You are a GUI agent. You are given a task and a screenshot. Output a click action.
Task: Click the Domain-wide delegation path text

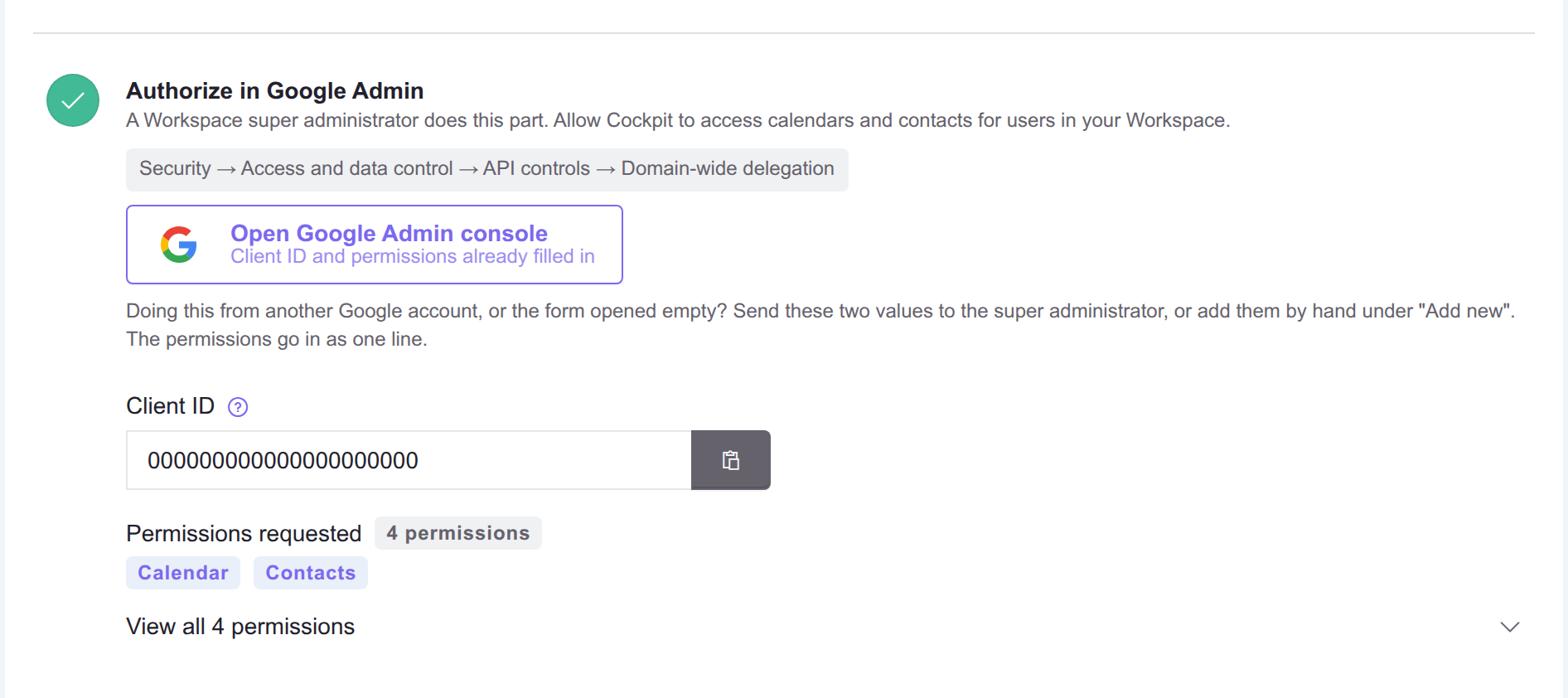728,168
